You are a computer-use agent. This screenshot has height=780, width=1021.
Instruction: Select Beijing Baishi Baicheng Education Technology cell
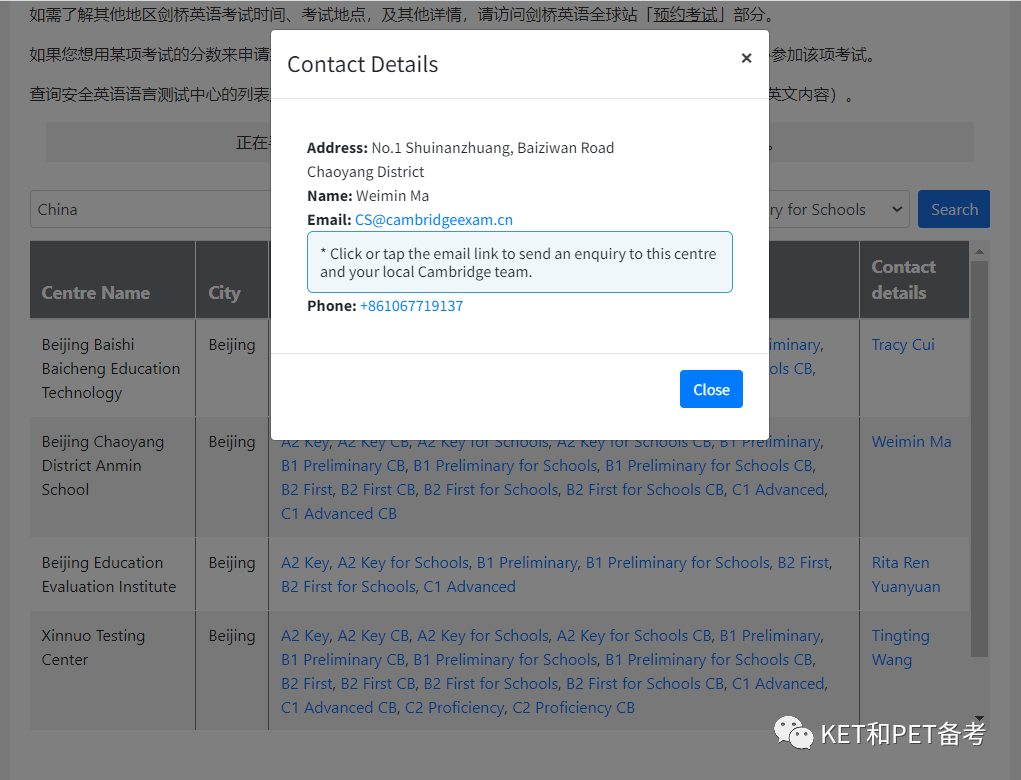[113, 369]
